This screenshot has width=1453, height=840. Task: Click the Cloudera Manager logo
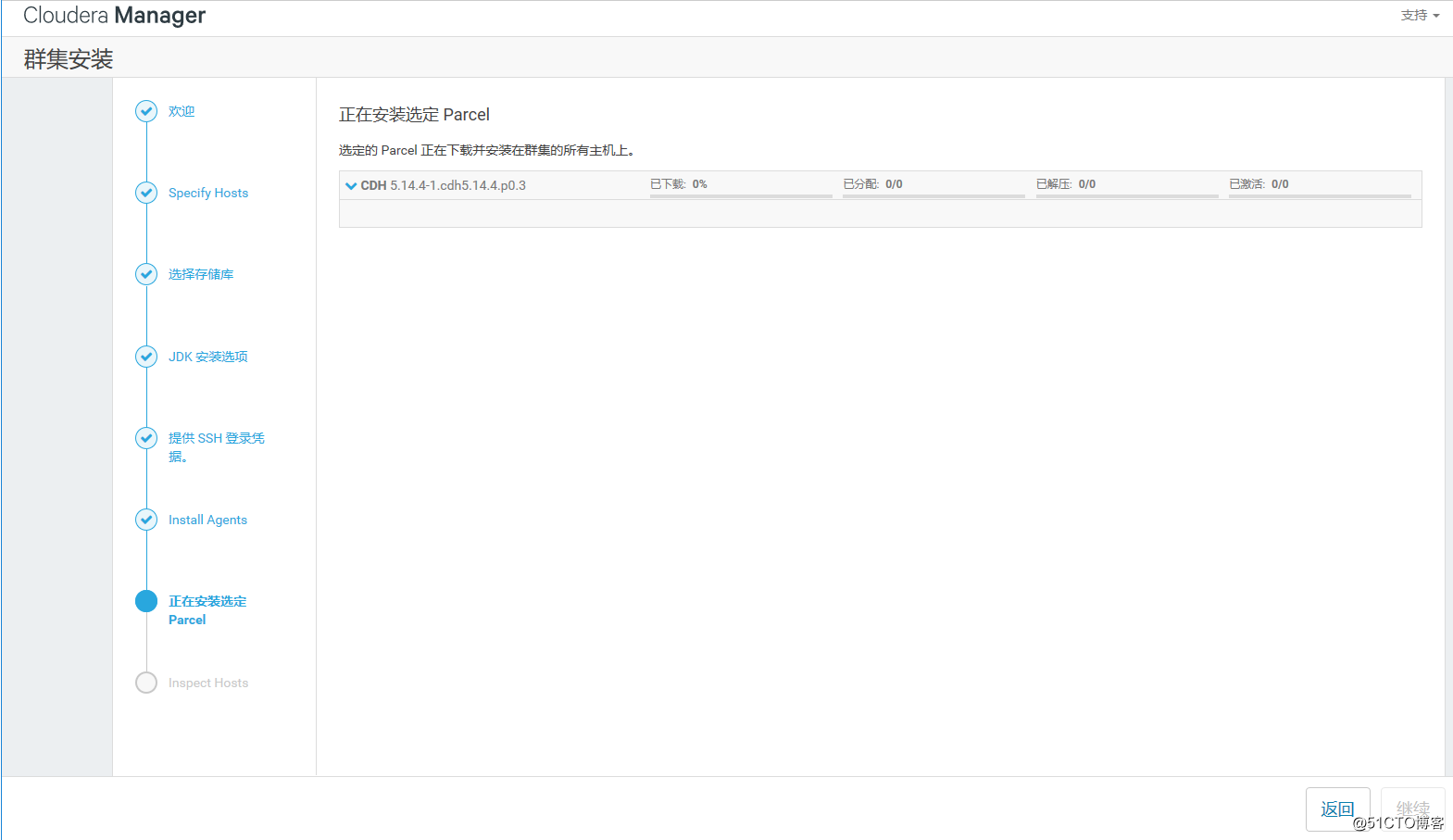[114, 16]
